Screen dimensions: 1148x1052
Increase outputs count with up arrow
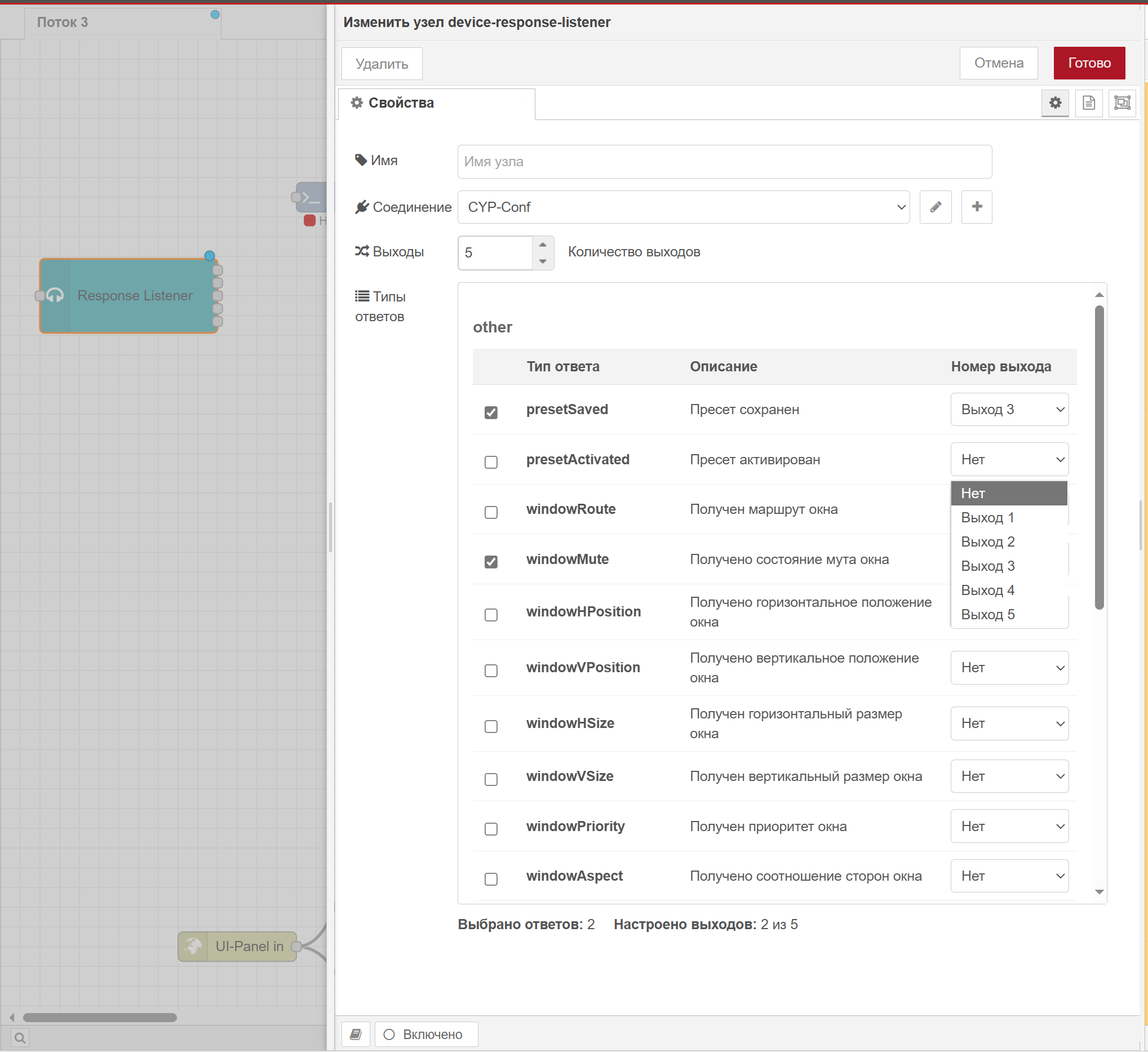coord(542,245)
